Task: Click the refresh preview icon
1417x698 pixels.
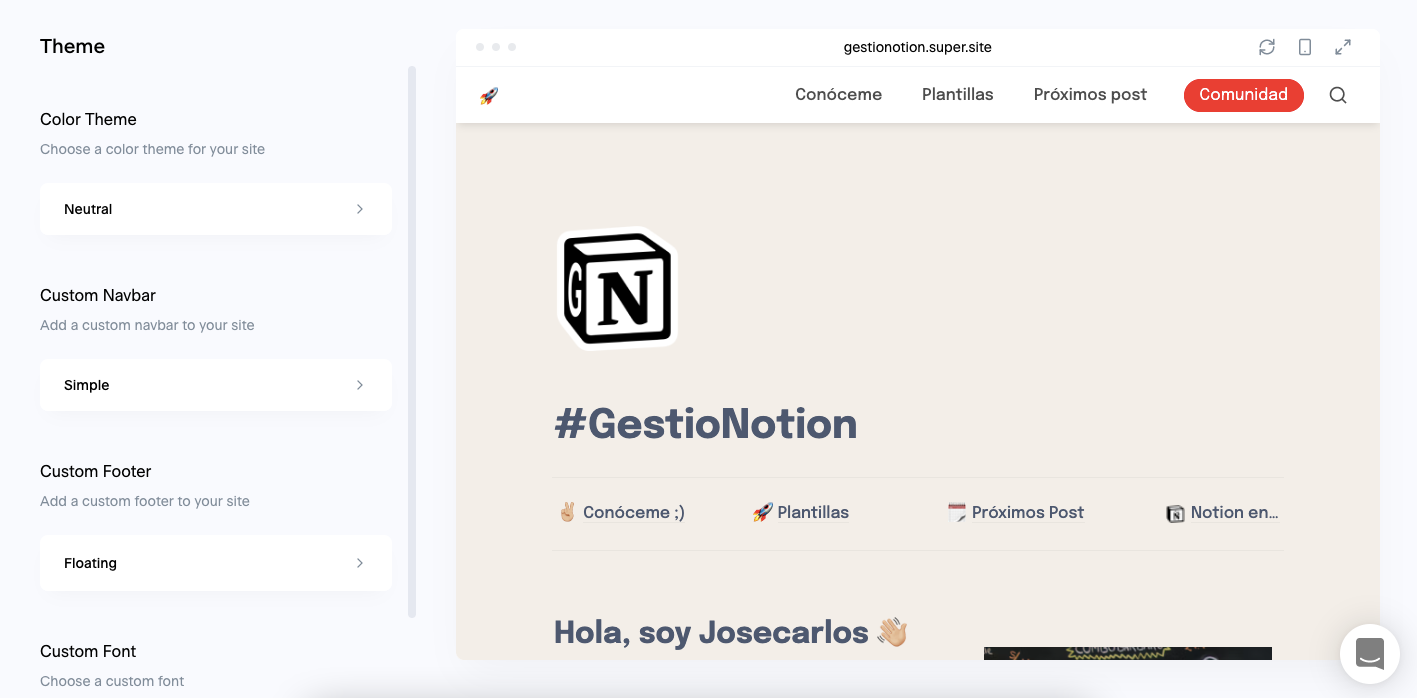Action: 1267,47
